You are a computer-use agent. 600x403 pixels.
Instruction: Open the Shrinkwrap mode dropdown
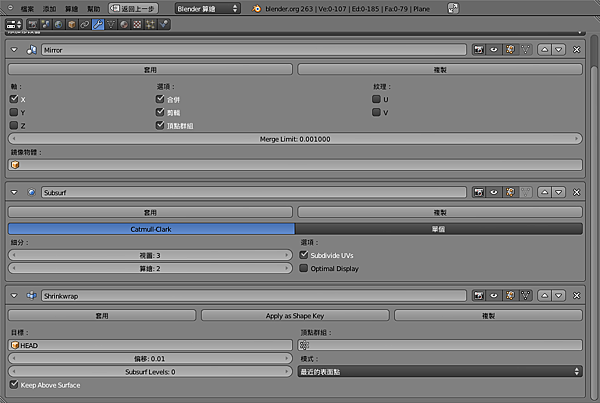click(x=440, y=371)
